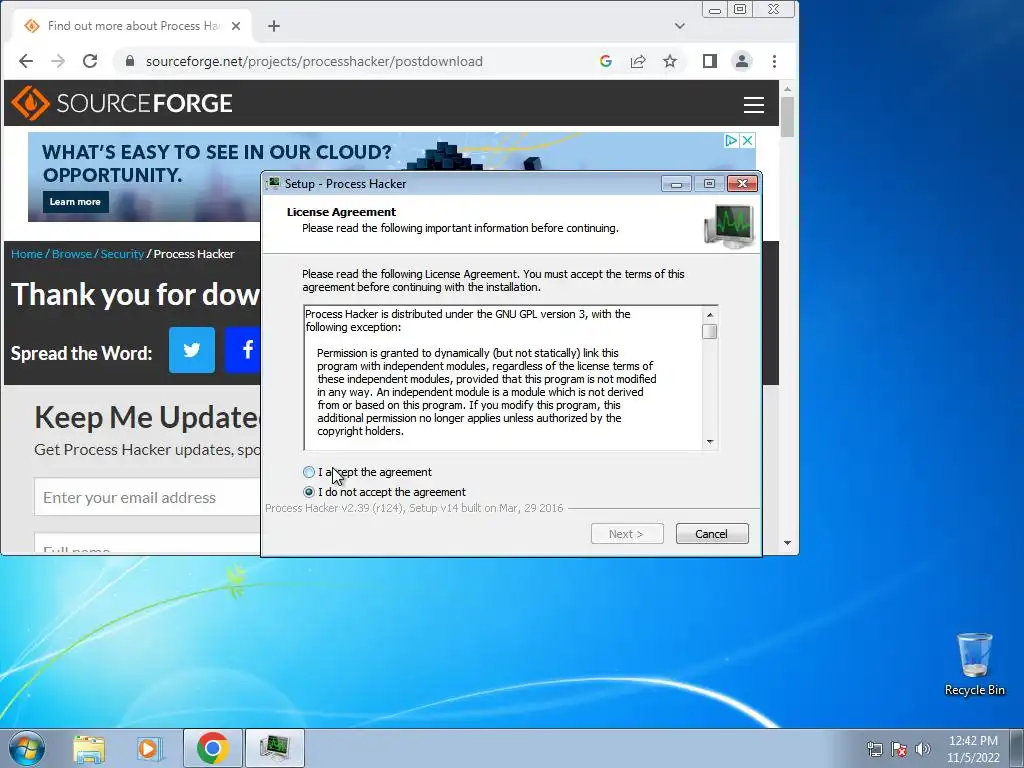Image resolution: width=1024 pixels, height=768 pixels.
Task: Click the Setup window title bar icon
Action: [273, 184]
